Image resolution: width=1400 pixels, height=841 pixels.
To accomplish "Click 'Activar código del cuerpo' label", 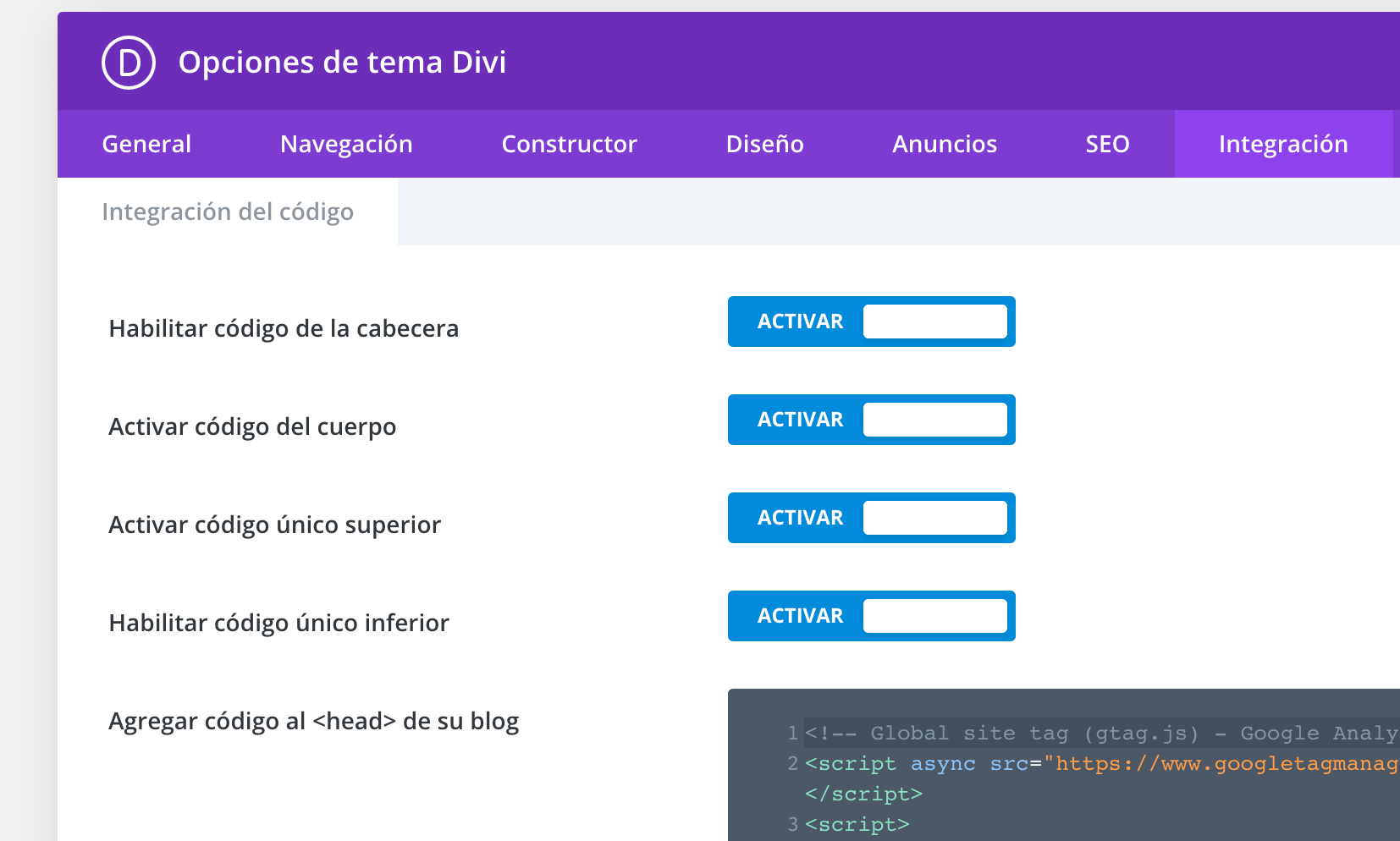I will [252, 426].
